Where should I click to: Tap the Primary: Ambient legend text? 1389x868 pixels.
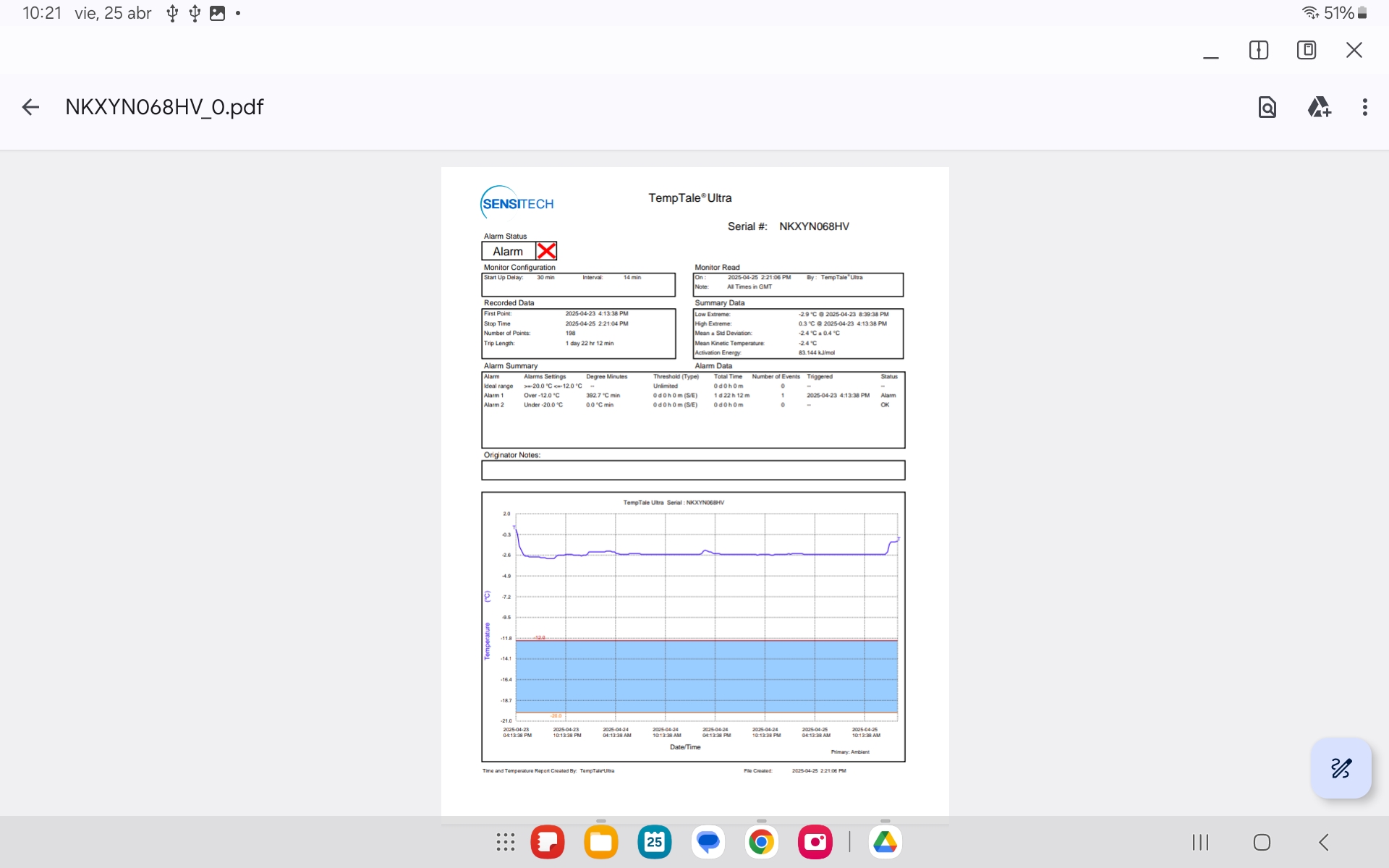tap(850, 752)
